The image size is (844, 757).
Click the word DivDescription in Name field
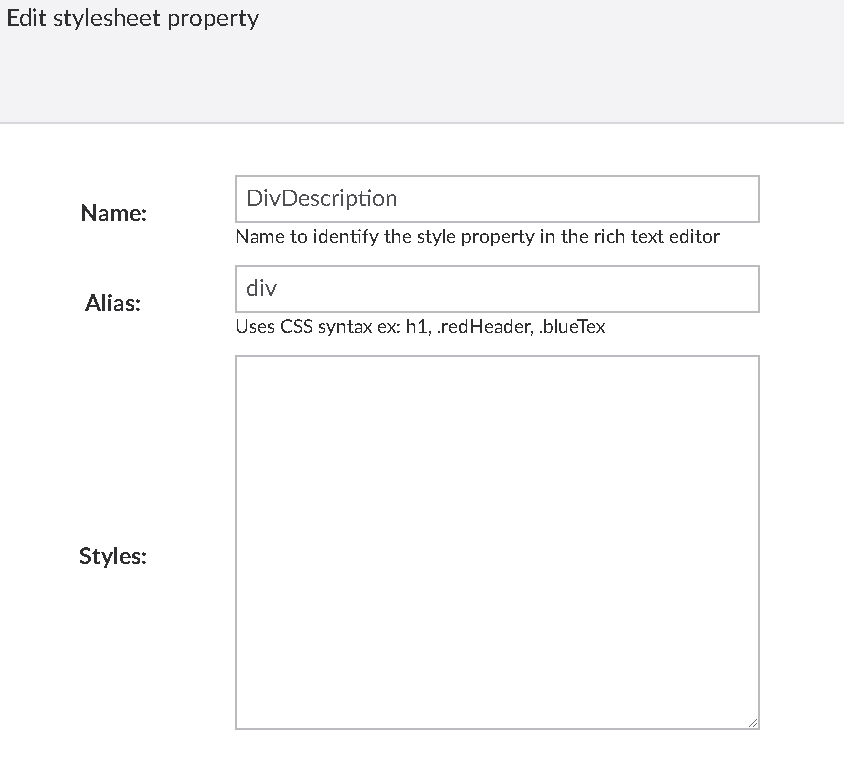[x=322, y=199]
